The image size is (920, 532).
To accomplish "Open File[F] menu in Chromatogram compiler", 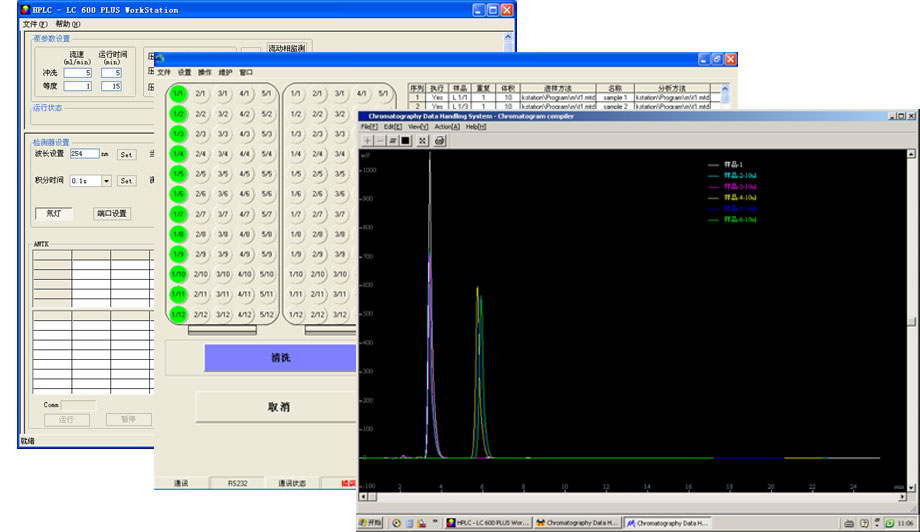I will pos(369,127).
